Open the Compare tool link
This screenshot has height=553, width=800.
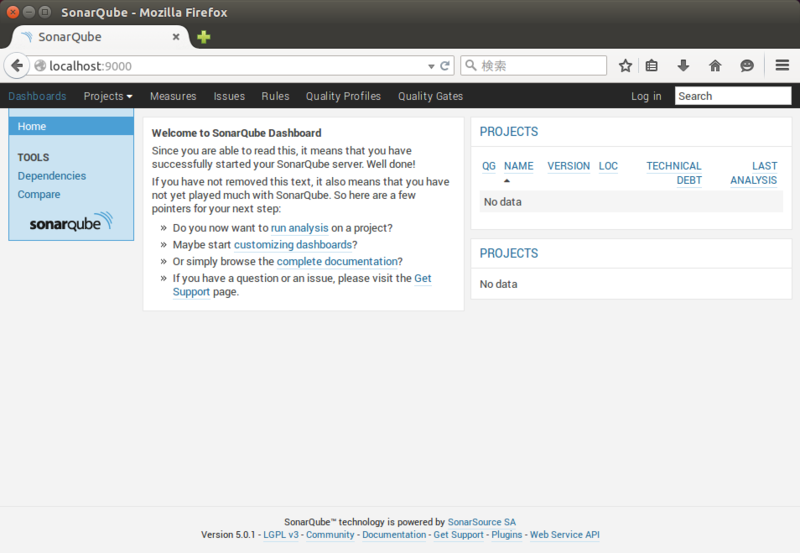tap(39, 194)
